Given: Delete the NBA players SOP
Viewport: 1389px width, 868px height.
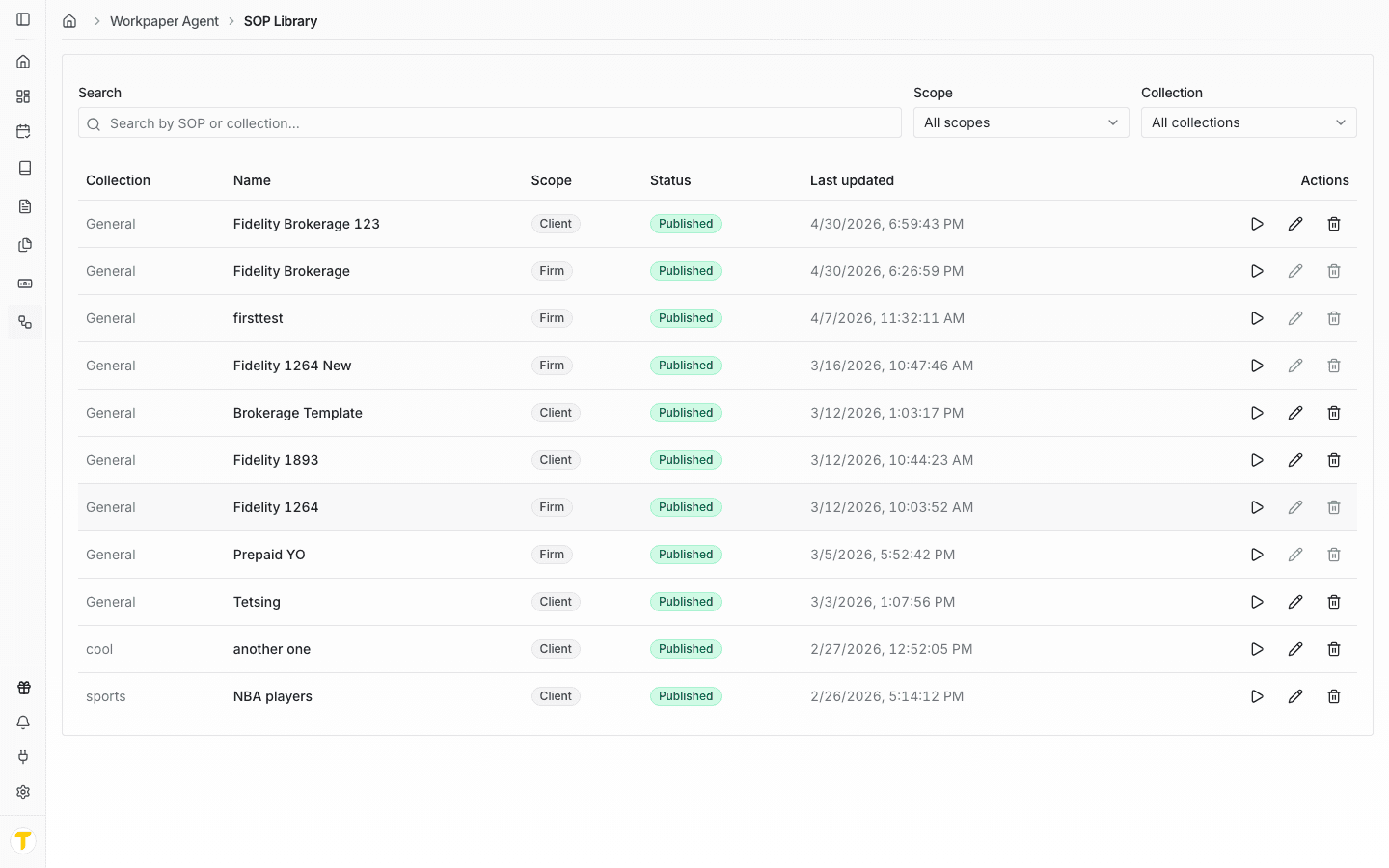Looking at the screenshot, I should click(1334, 696).
